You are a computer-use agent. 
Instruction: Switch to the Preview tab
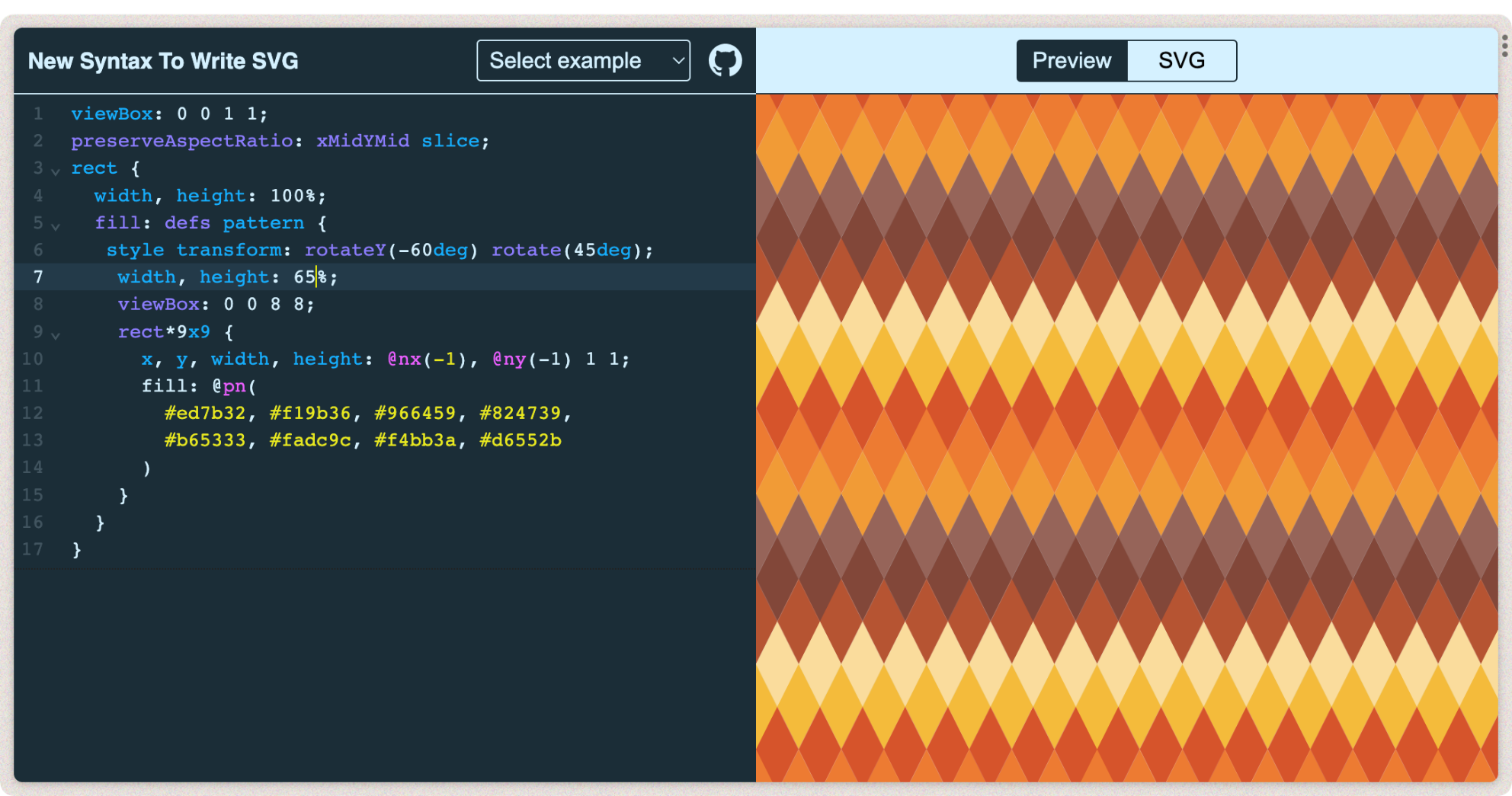point(1072,60)
